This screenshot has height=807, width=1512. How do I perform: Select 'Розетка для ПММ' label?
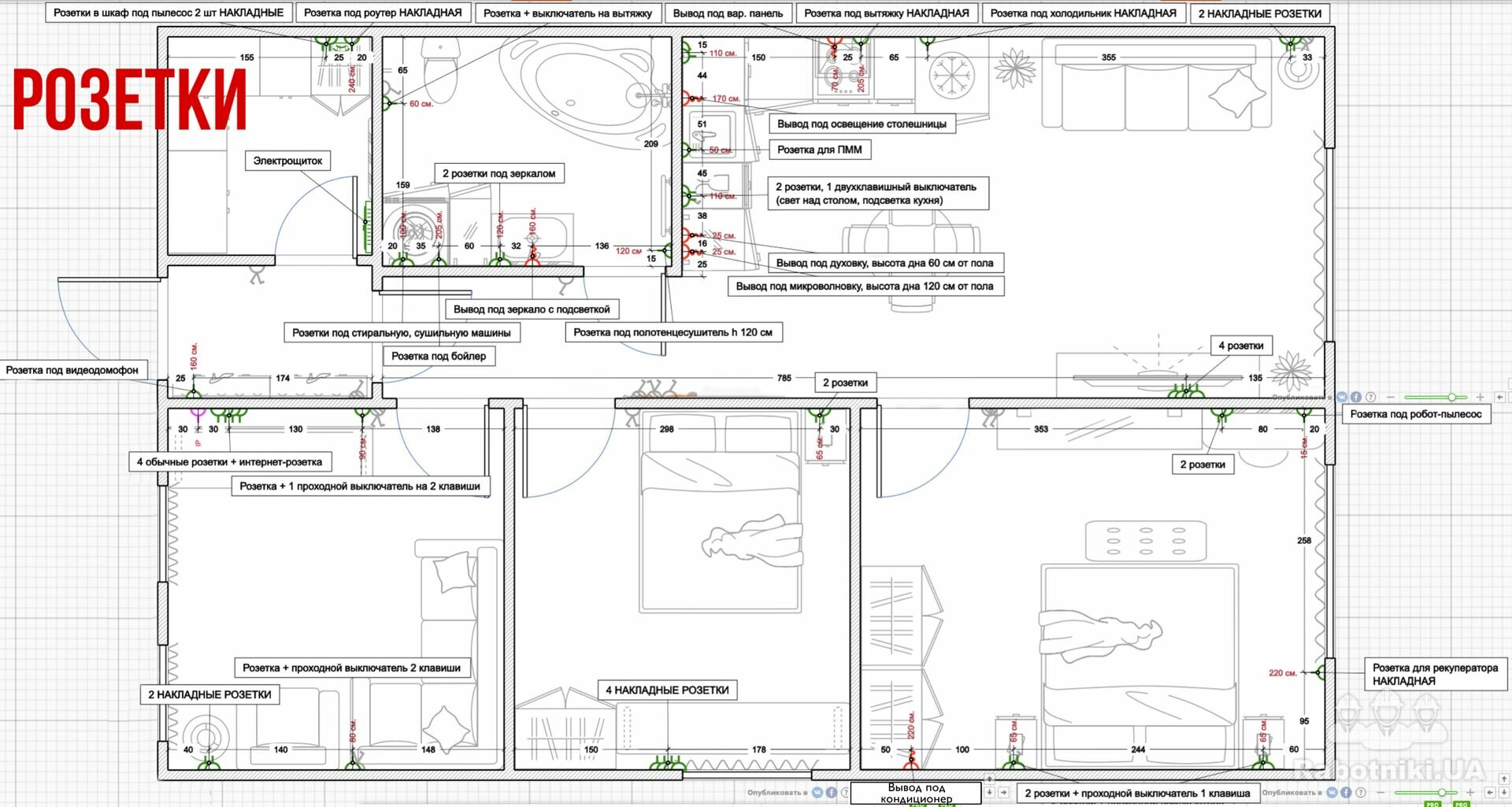coord(820,150)
